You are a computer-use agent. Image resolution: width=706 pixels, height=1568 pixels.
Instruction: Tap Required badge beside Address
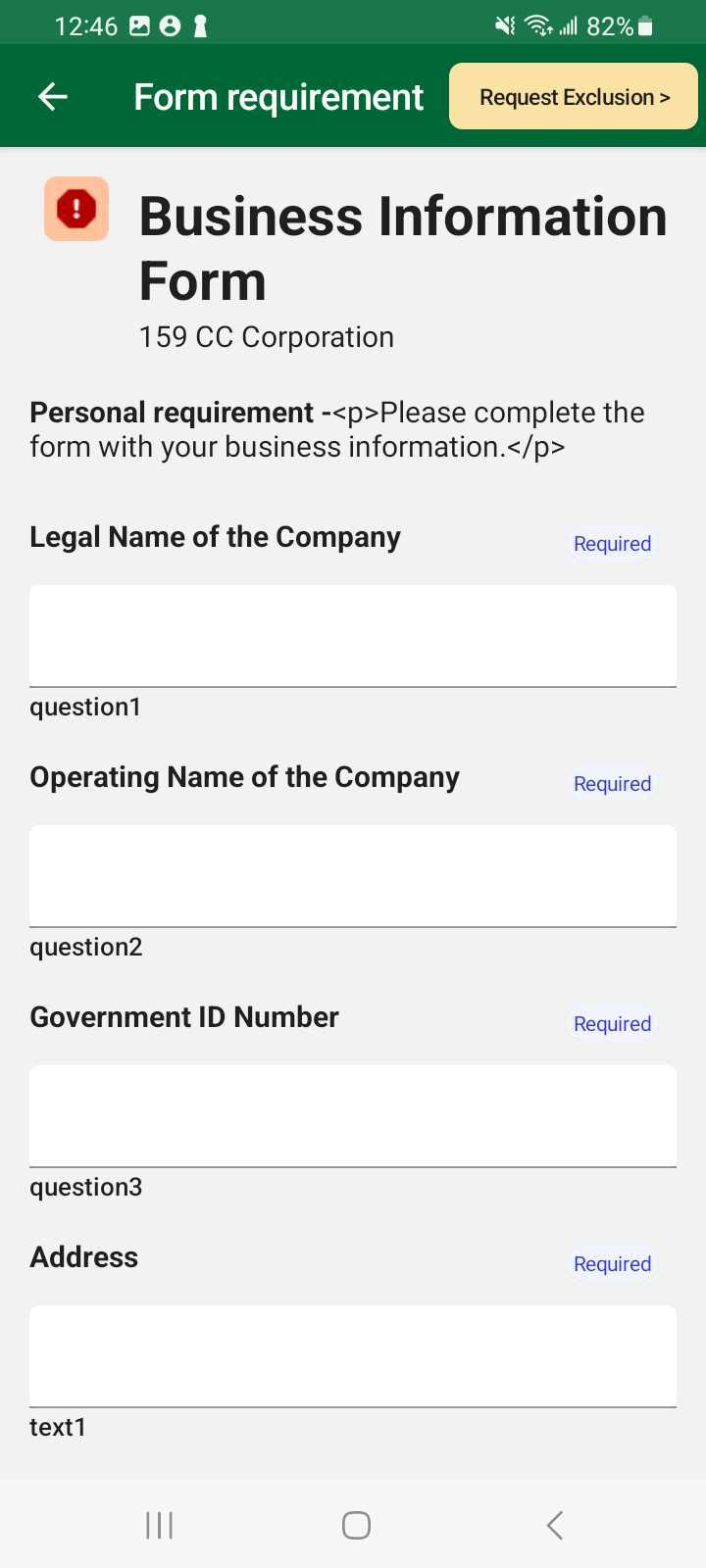[x=612, y=1264]
